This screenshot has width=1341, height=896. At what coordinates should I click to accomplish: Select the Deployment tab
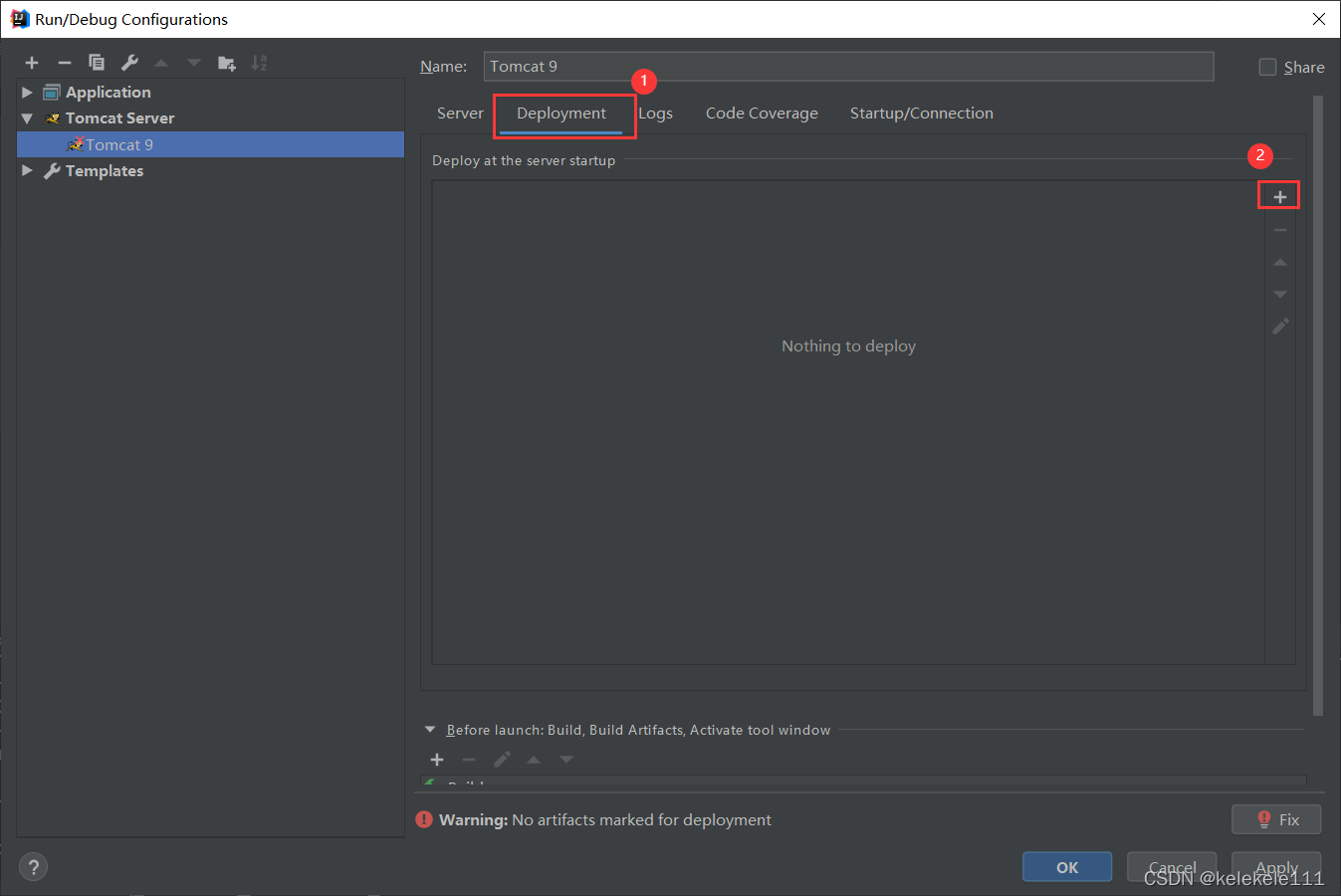pyautogui.click(x=561, y=113)
